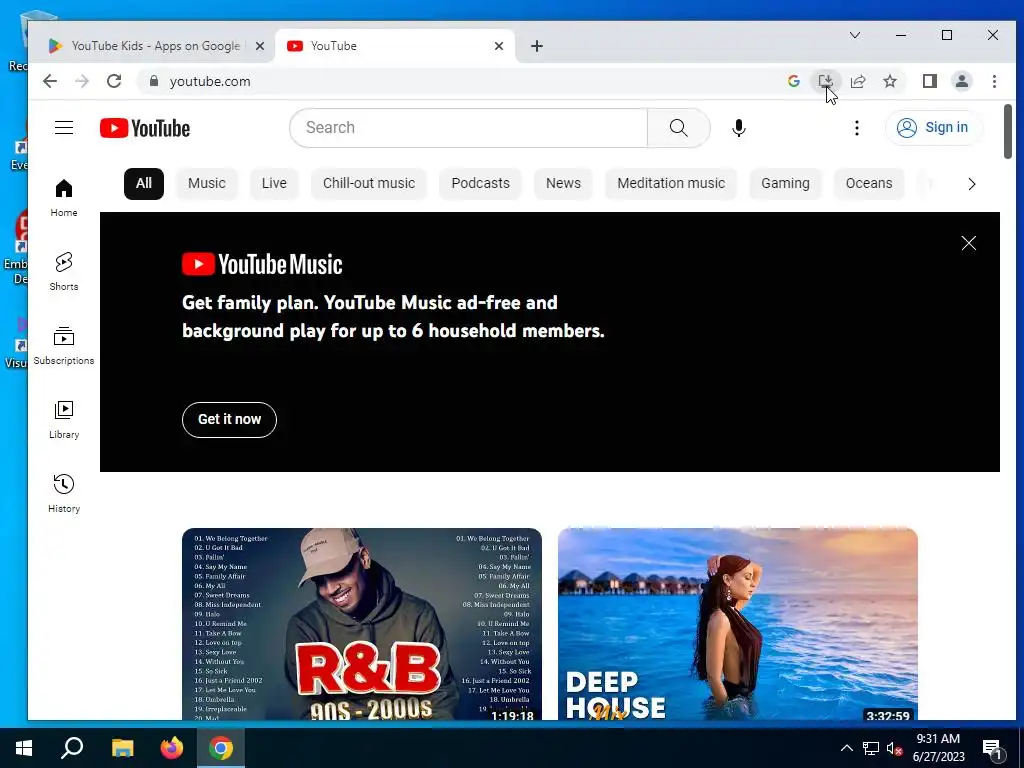Go to Home in sidebar
The width and height of the screenshot is (1024, 768).
coord(64,198)
